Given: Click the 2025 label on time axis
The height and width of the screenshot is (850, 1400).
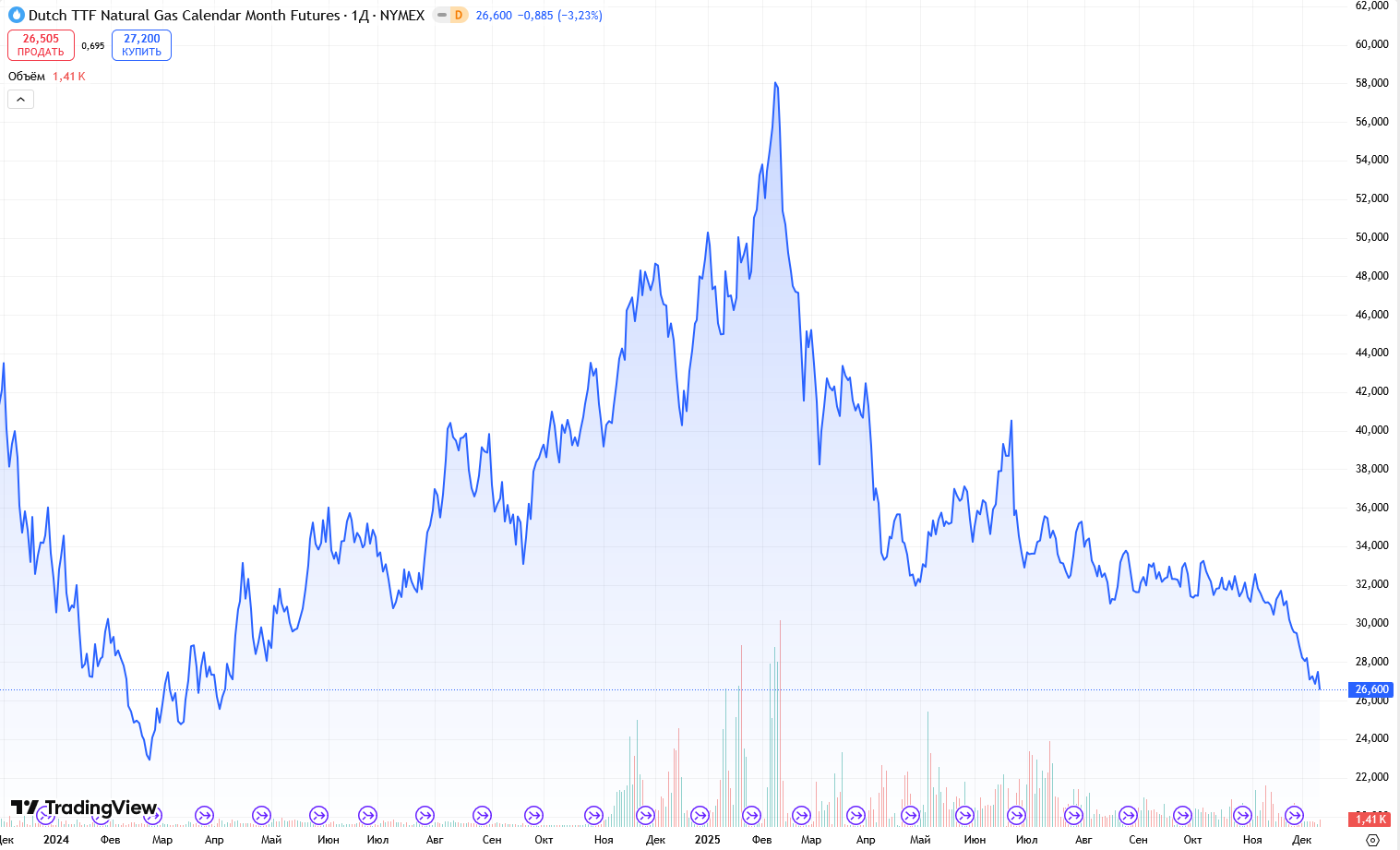Looking at the screenshot, I should (x=707, y=839).
